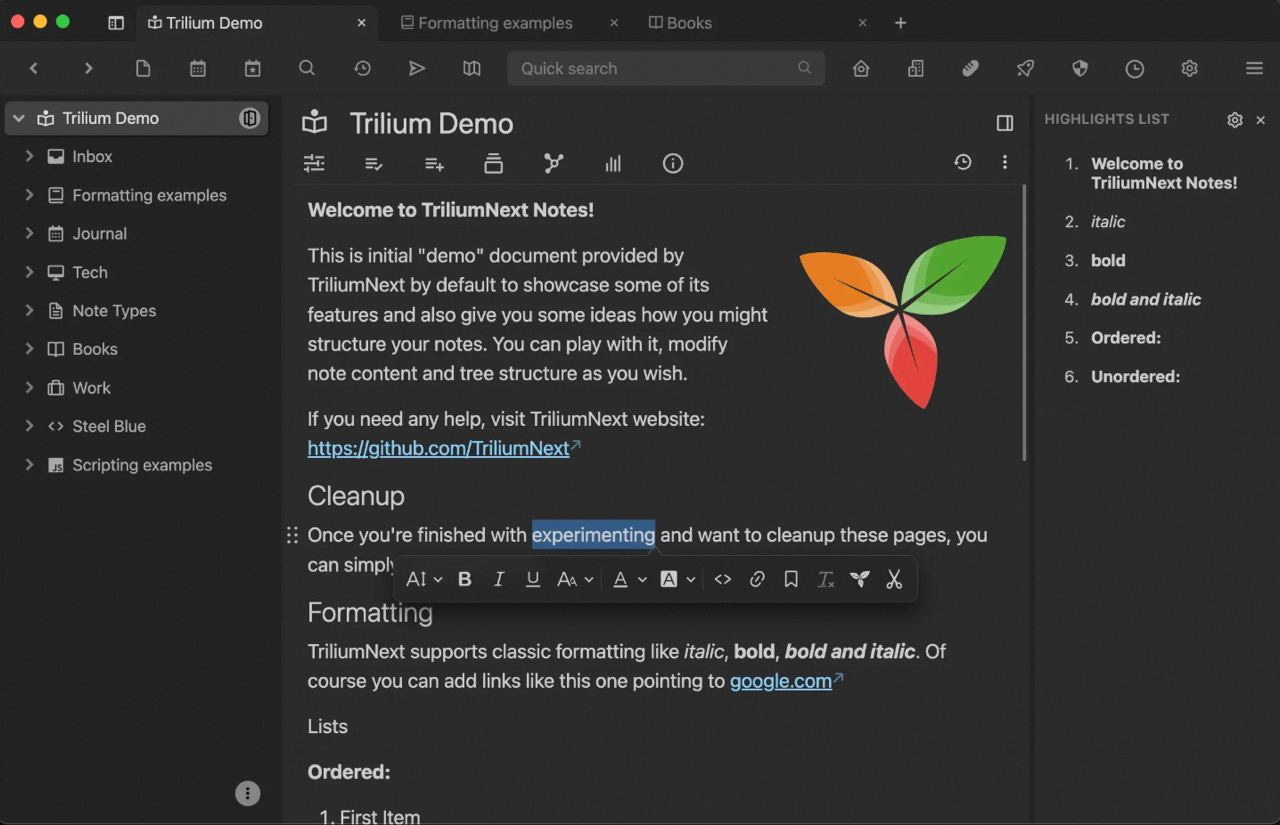The image size is (1280, 825).
Task: Expand the Scripting examples tree node
Action: point(29,464)
